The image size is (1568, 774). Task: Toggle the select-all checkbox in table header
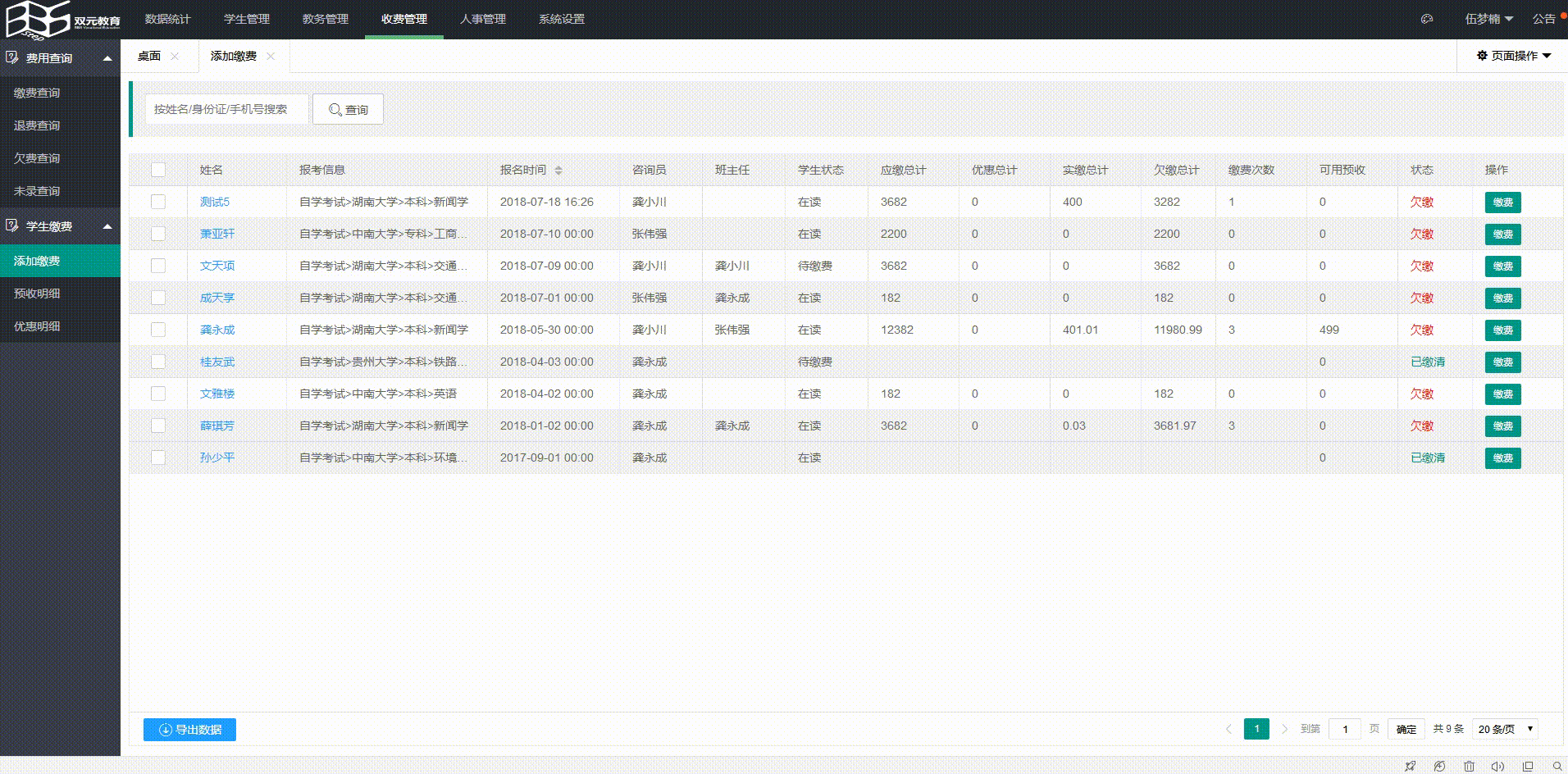pos(158,170)
